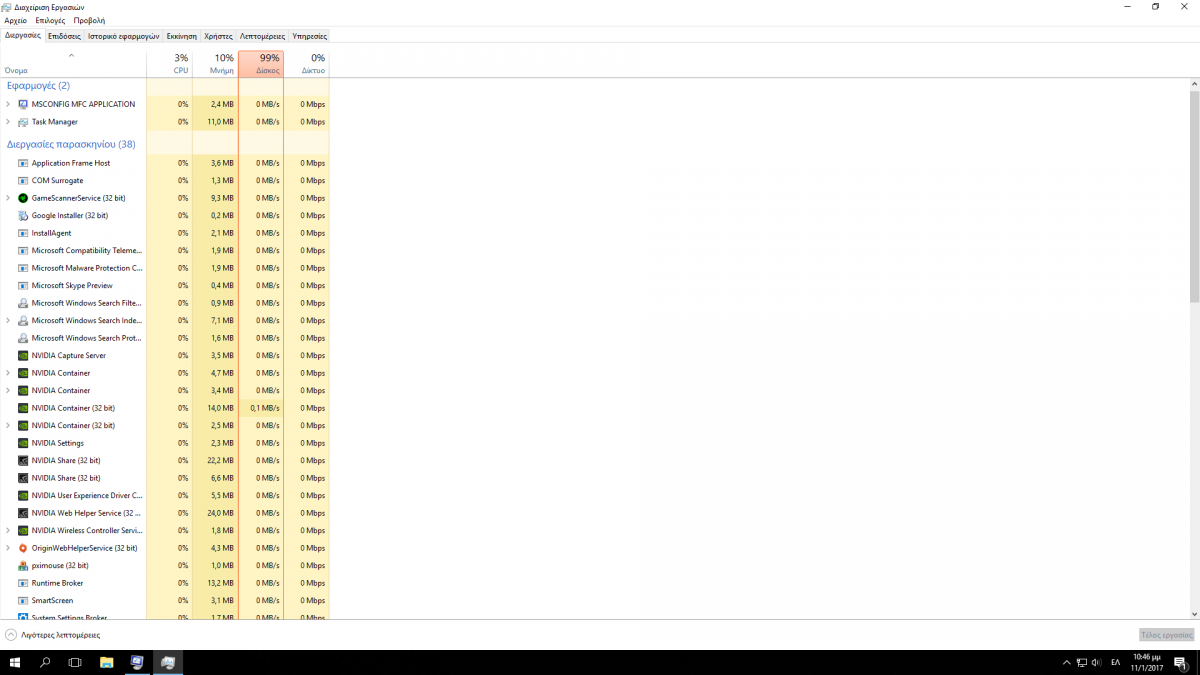The width and height of the screenshot is (1200, 675).
Task: Click the 0,1 MB/s disk value
Action: point(265,408)
